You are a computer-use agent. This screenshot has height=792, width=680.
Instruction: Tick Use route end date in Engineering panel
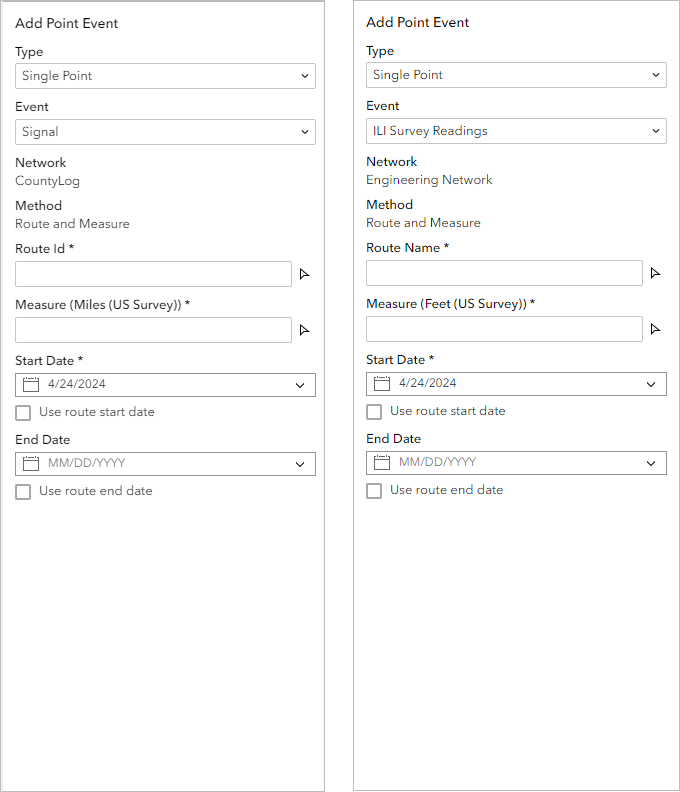pos(374,491)
